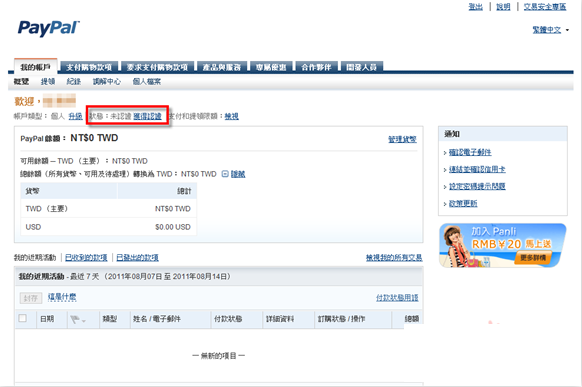This screenshot has height=387, width=582.
Task: Open the 已發出的款項 link
Action: pyautogui.click(x=137, y=258)
